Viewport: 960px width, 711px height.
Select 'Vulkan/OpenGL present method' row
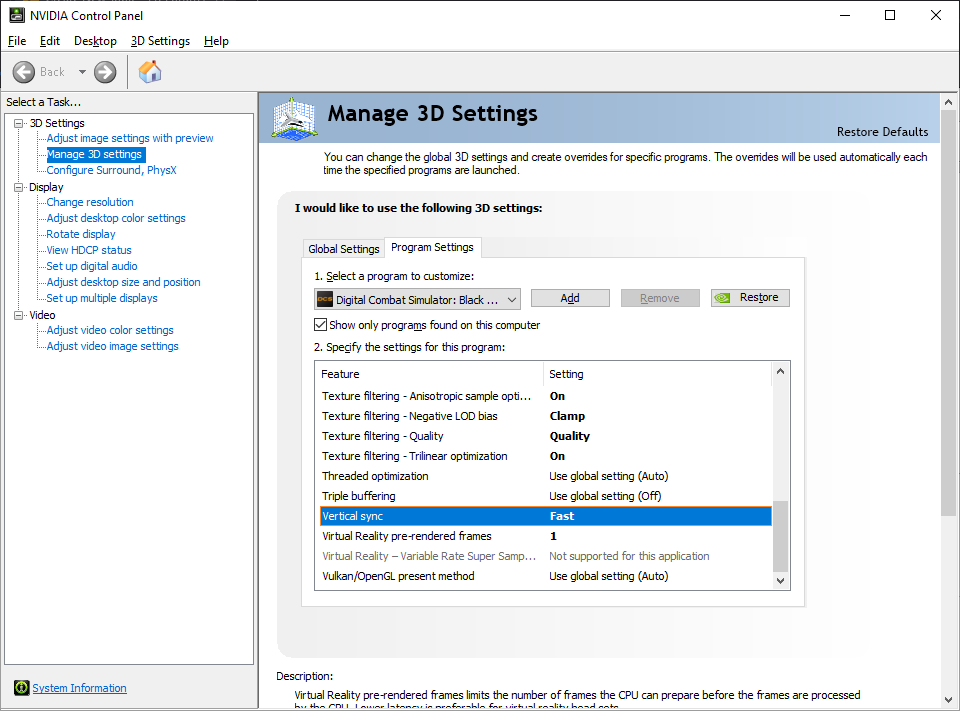(546, 576)
